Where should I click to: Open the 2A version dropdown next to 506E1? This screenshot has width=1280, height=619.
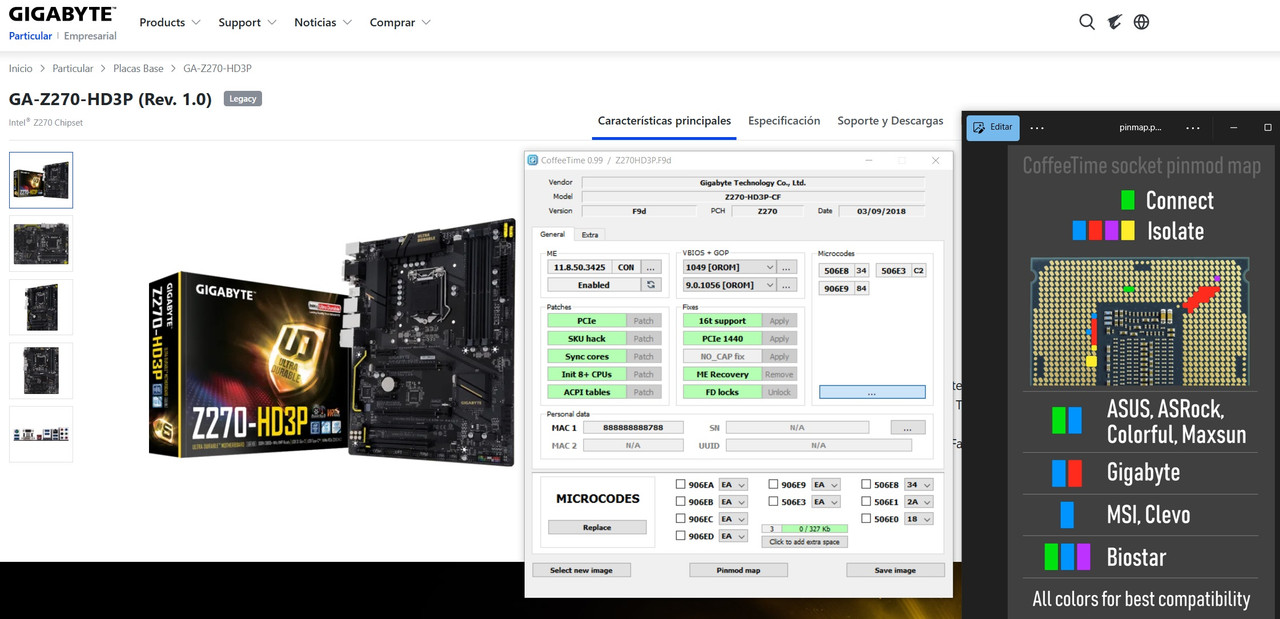[x=918, y=502]
